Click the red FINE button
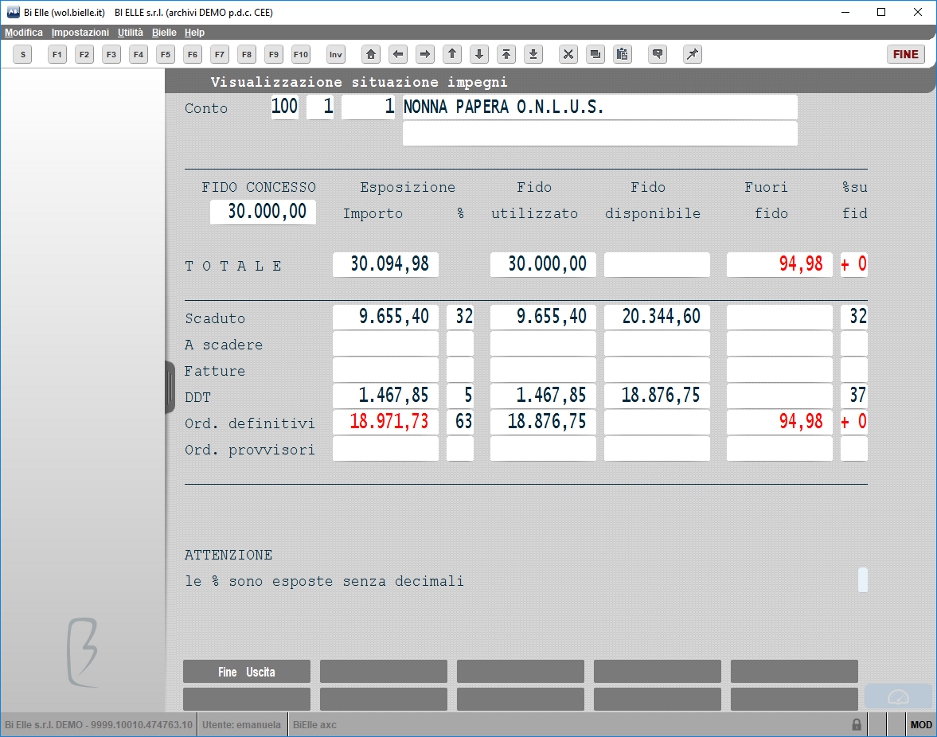The image size is (937, 737). [x=905, y=54]
